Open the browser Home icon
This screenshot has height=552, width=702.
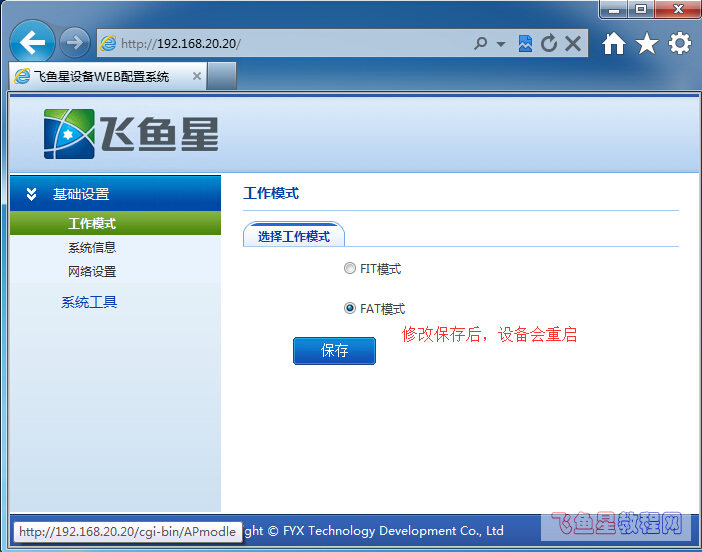[x=613, y=43]
